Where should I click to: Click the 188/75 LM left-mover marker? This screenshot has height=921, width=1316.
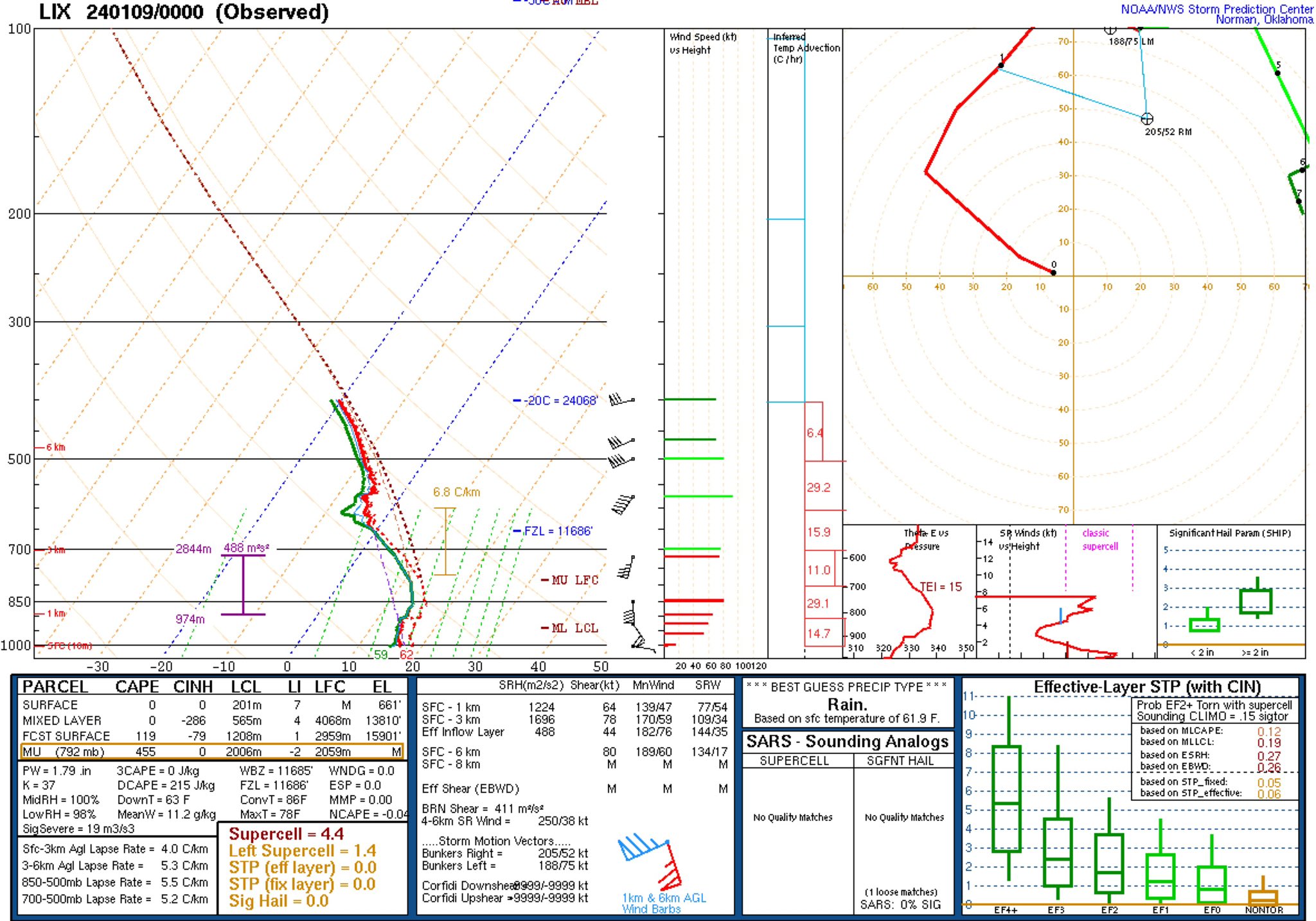pyautogui.click(x=1110, y=30)
